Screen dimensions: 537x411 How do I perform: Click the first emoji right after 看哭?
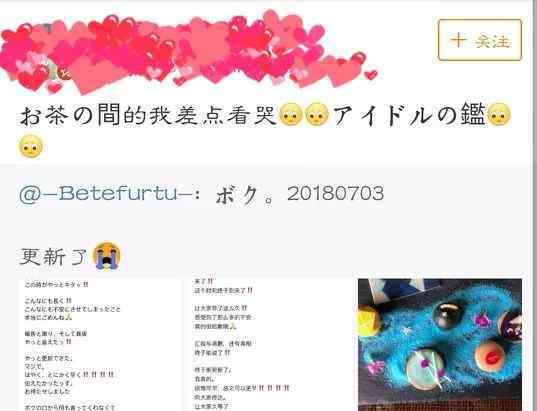[x=291, y=115]
